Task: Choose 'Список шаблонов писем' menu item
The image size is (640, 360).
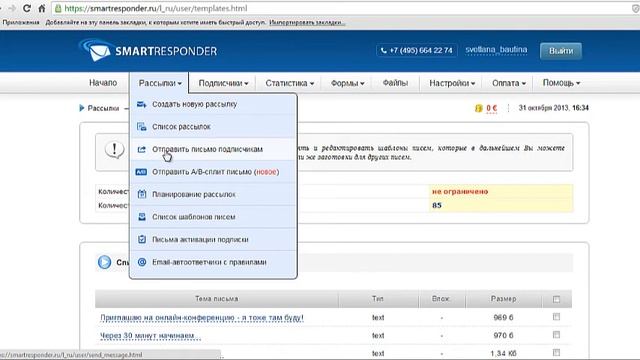Action: [213, 217]
